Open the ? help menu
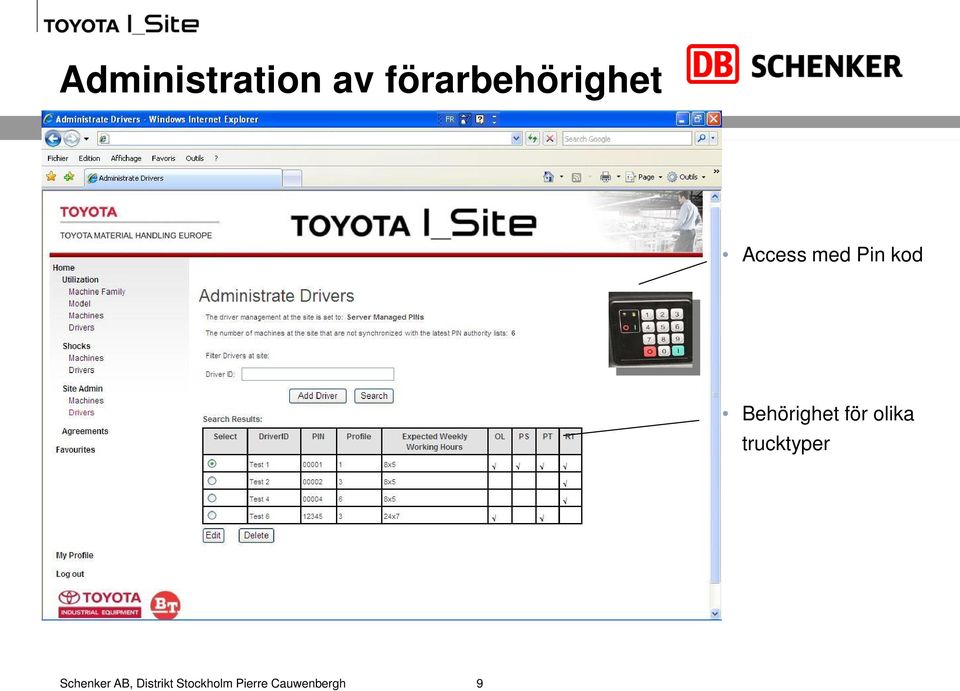This screenshot has width=960, height=691. (216, 158)
